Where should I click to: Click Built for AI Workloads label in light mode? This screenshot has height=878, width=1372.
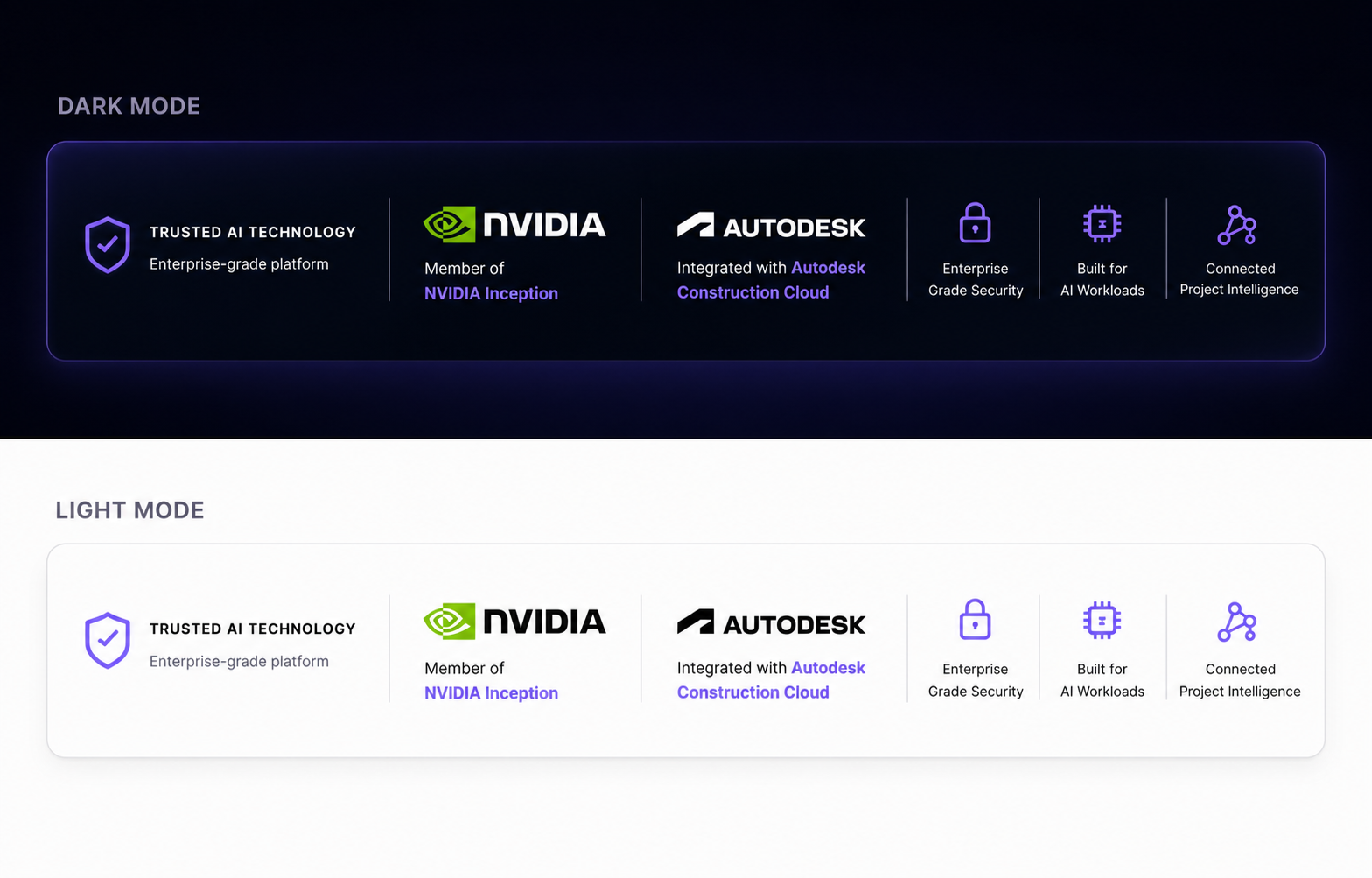(1102, 680)
